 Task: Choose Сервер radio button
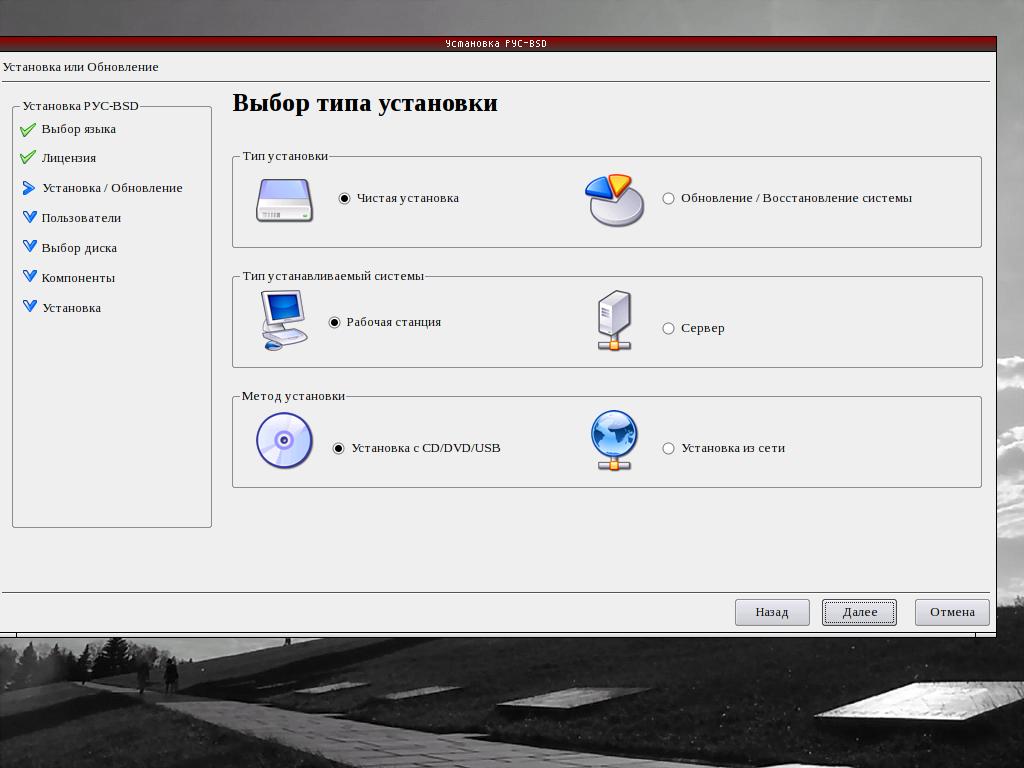(668, 328)
